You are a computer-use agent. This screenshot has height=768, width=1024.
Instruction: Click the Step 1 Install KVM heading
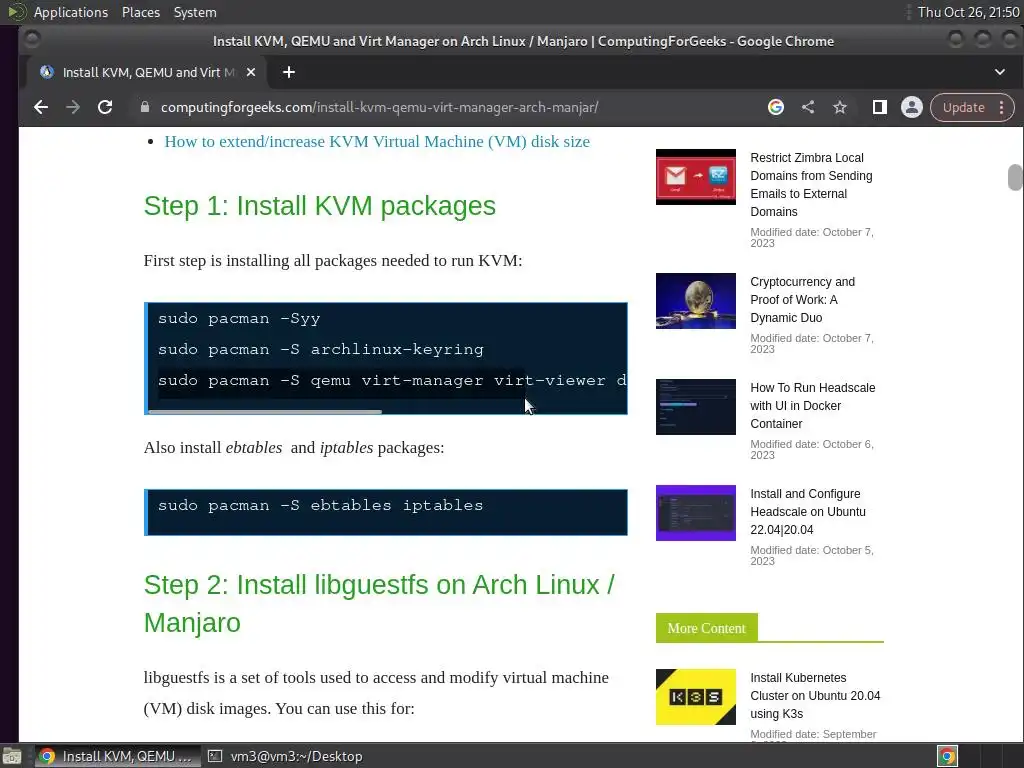[319, 206]
